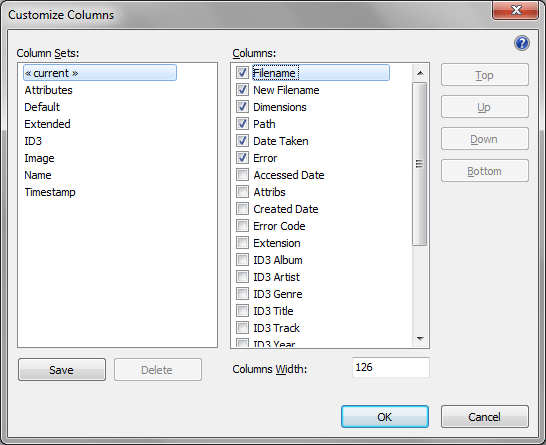Click the Cancel button
Screen dimensions: 546x445
coord(485,416)
